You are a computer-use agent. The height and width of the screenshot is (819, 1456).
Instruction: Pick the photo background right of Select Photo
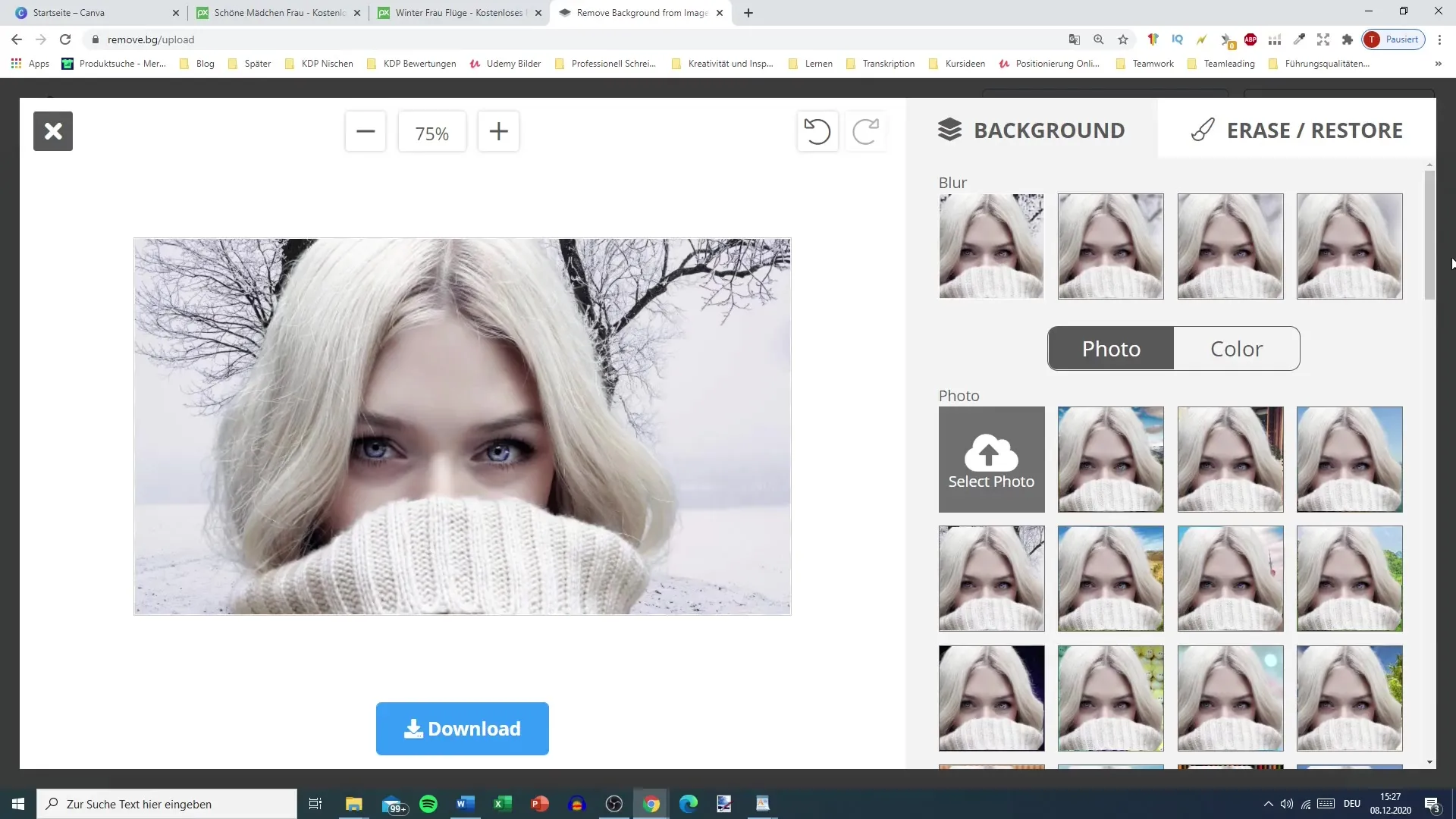click(x=1111, y=460)
